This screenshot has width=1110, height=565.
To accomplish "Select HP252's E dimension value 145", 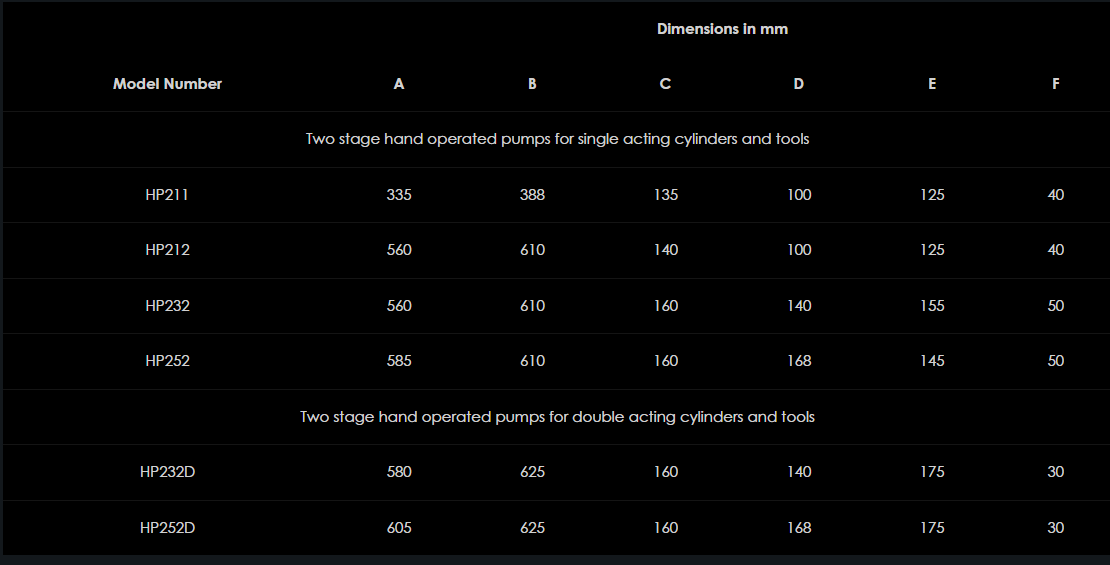I will click(932, 361).
